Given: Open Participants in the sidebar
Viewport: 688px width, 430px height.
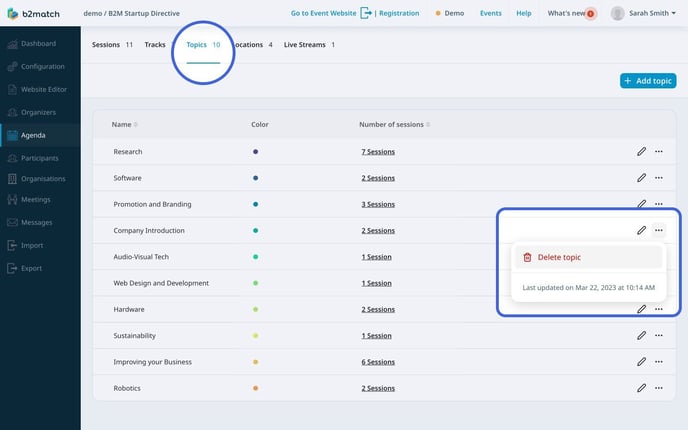Looking at the screenshot, I should [40, 158].
